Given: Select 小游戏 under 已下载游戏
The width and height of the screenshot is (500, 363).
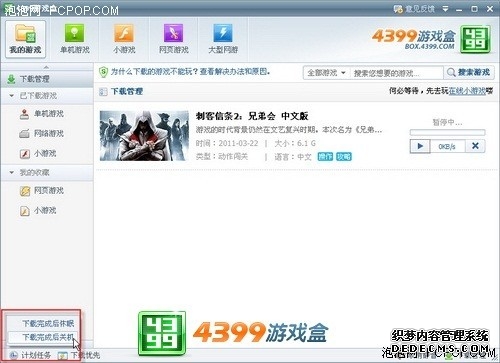Looking at the screenshot, I should tap(38, 153).
